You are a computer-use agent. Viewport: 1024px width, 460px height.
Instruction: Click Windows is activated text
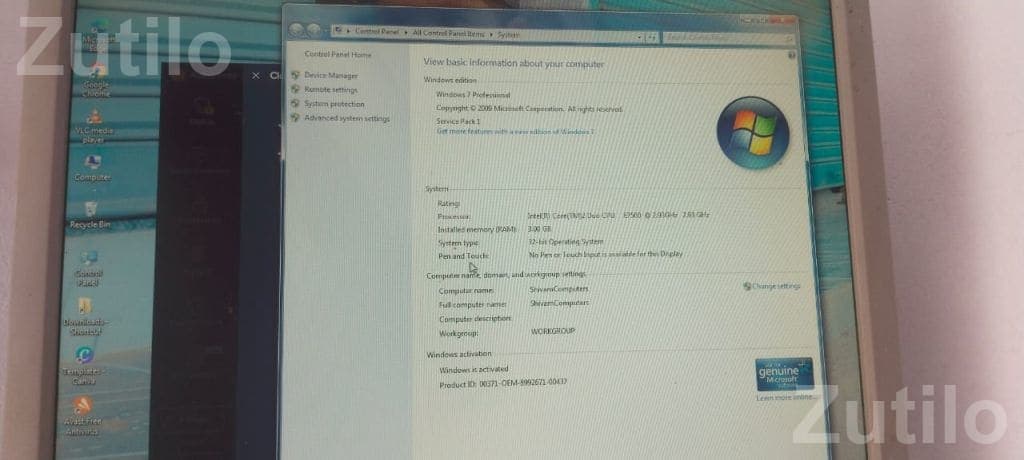coord(473,369)
